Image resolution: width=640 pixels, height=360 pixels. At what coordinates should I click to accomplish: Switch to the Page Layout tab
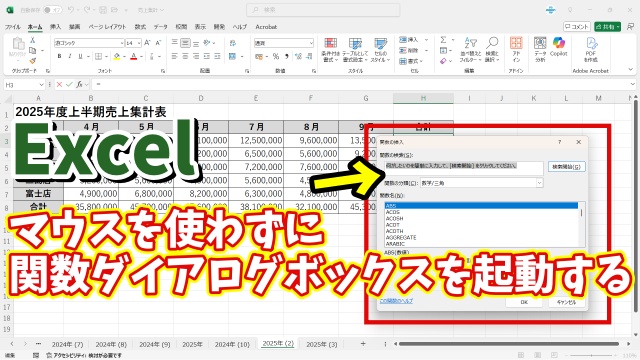[107, 27]
